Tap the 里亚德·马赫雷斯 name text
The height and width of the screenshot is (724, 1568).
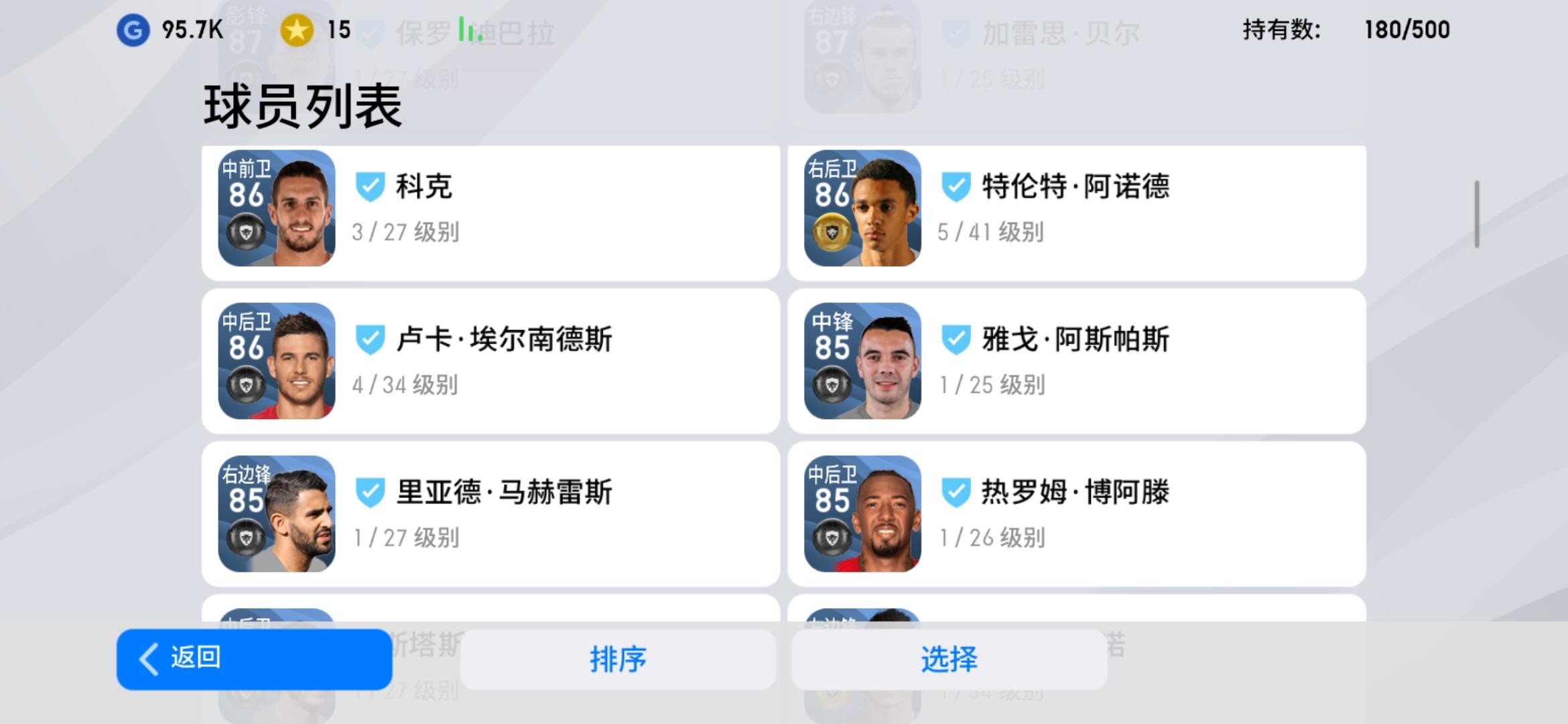click(x=505, y=492)
